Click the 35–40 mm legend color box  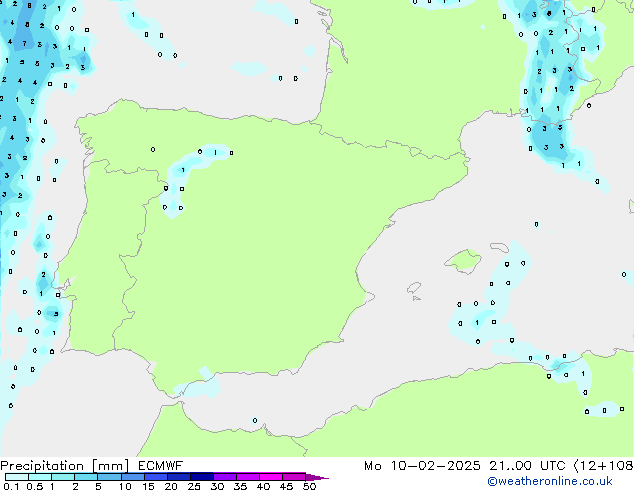(x=247, y=477)
